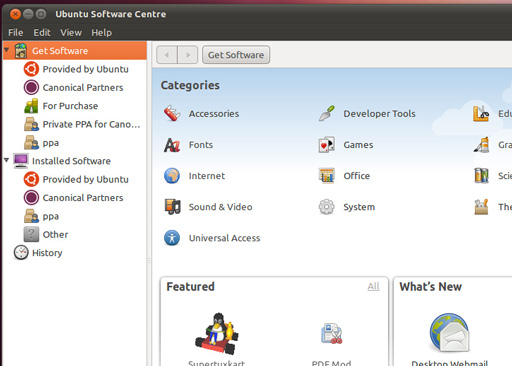Click the Office chart icon
Screen dimensions: 512x366
(x=327, y=176)
